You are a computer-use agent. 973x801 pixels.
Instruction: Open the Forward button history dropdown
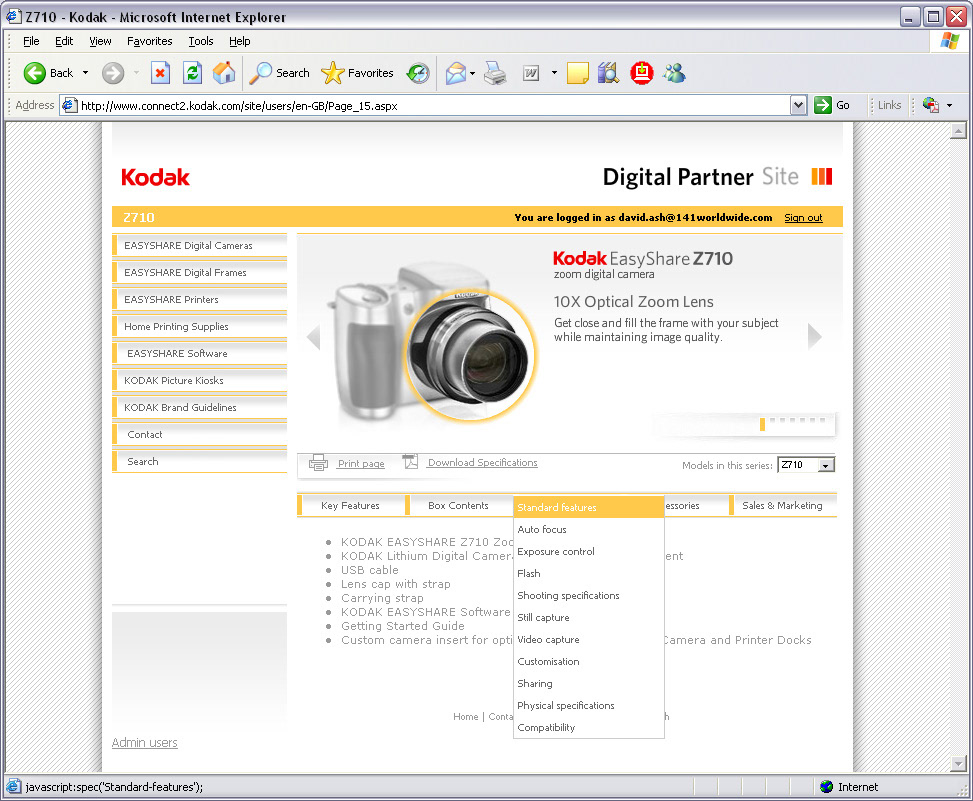137,73
